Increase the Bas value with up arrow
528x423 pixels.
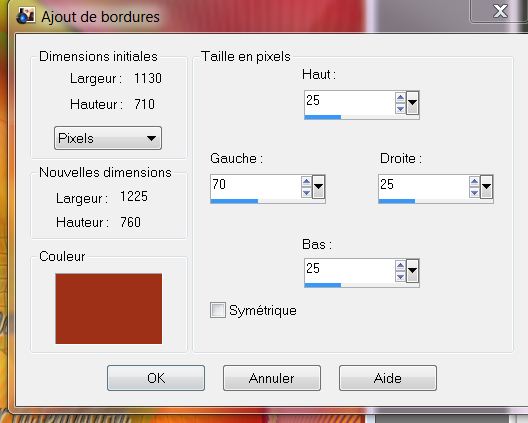pyautogui.click(x=400, y=266)
